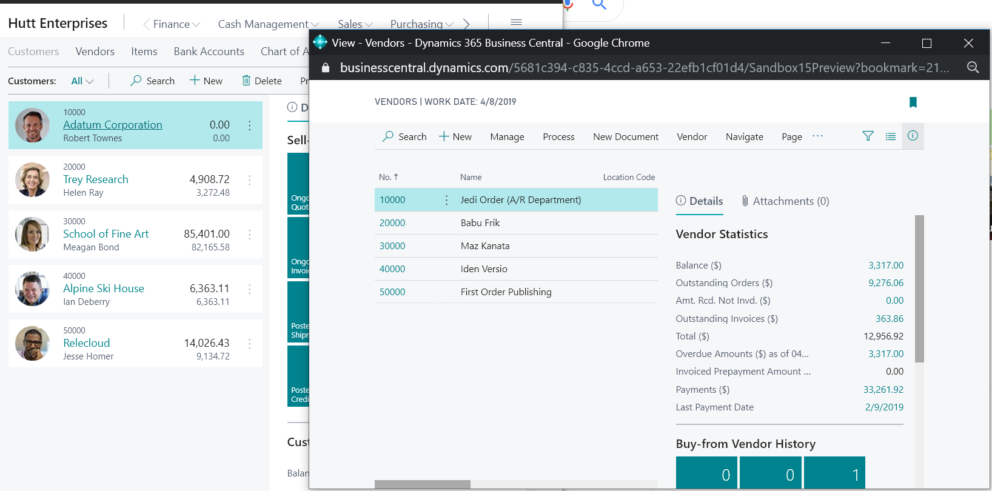Click the Search icon in Customers toolbar

135,80
